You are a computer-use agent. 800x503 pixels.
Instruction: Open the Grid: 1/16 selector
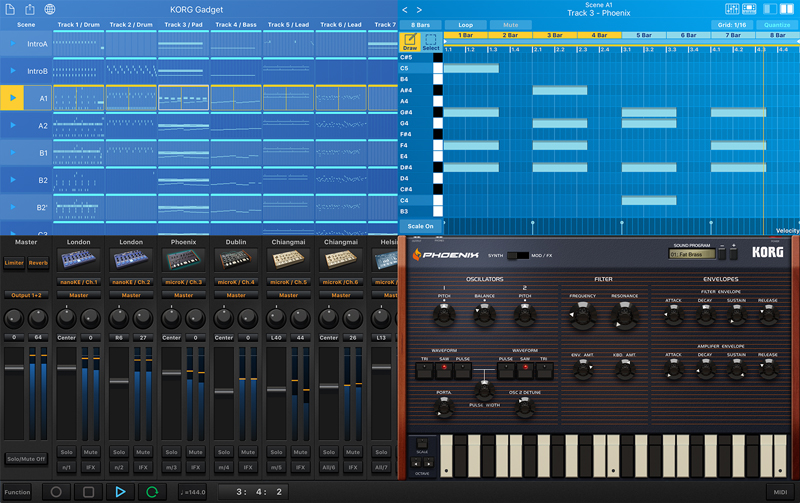pyautogui.click(x=732, y=25)
